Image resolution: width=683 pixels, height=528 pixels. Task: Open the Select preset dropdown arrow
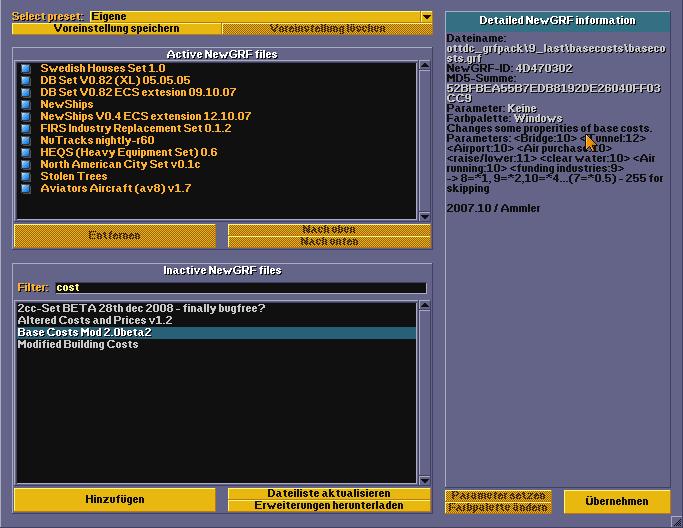[x=426, y=17]
